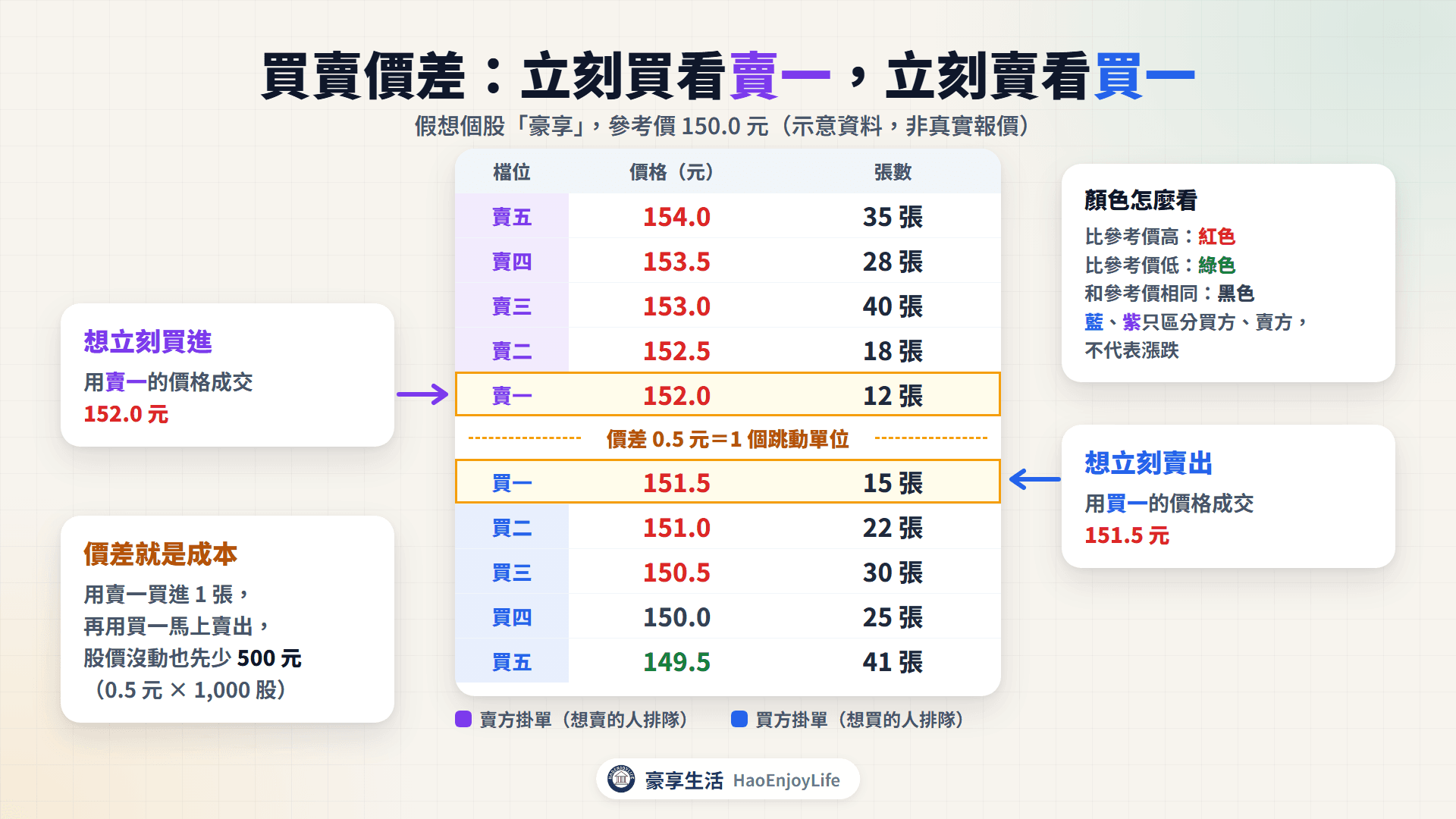Select the highlighted 買一 level label
This screenshot has height=819, width=1456.
[512, 482]
